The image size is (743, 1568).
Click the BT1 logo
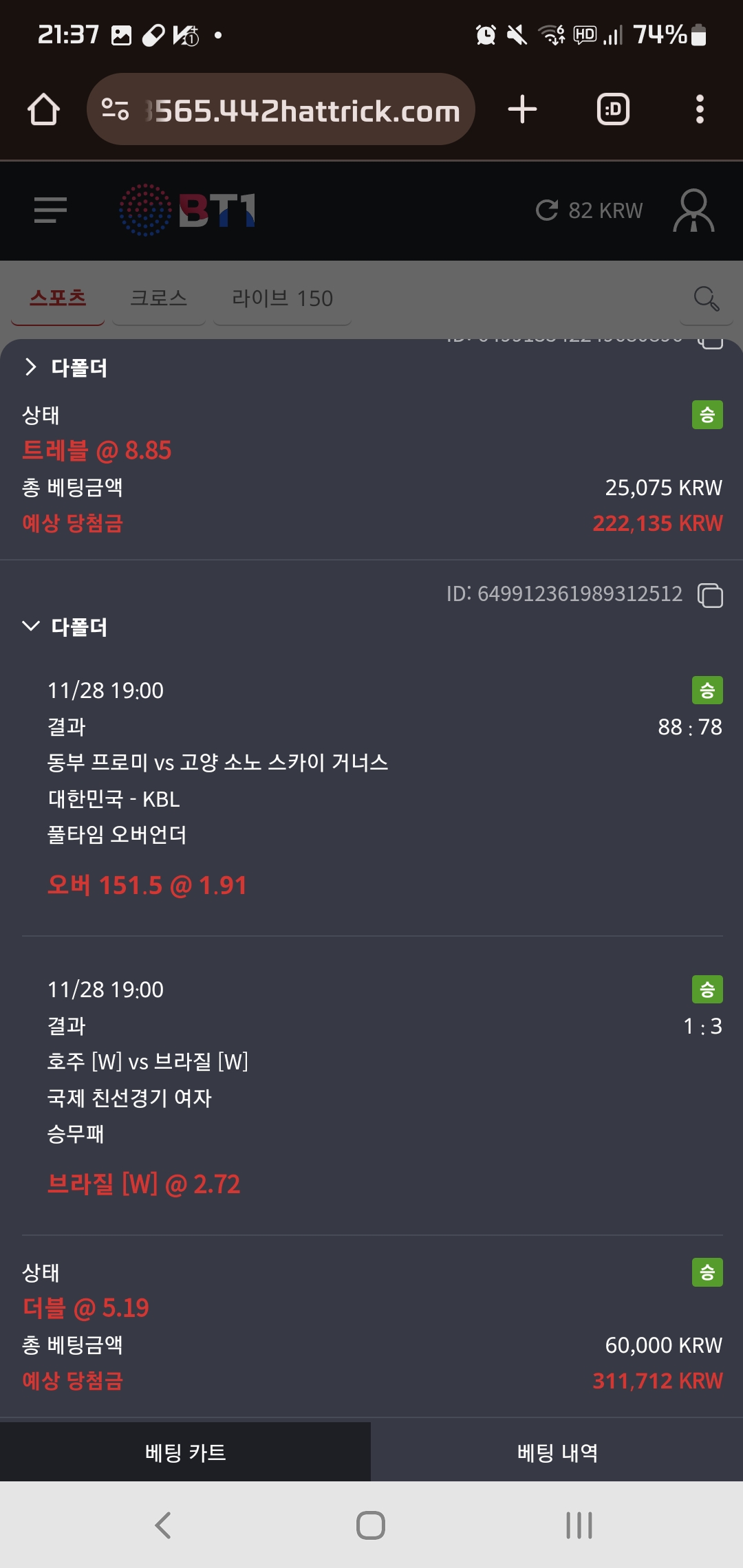[187, 210]
